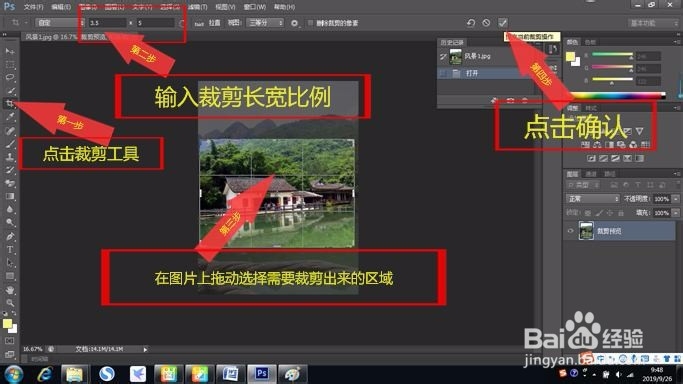Toggle lock all in the Layers panel
This screenshot has height=384, width=683.
tap(621, 212)
